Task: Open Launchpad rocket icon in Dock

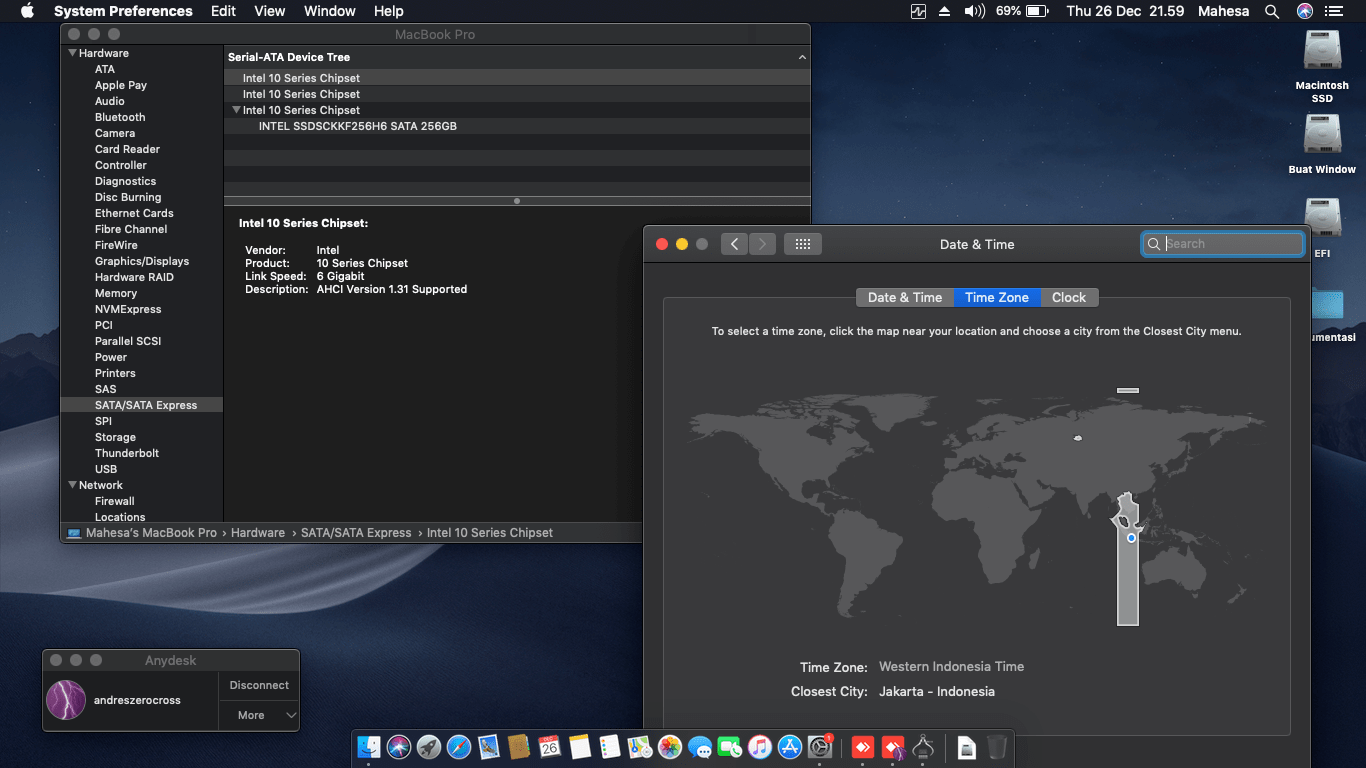Action: point(429,747)
